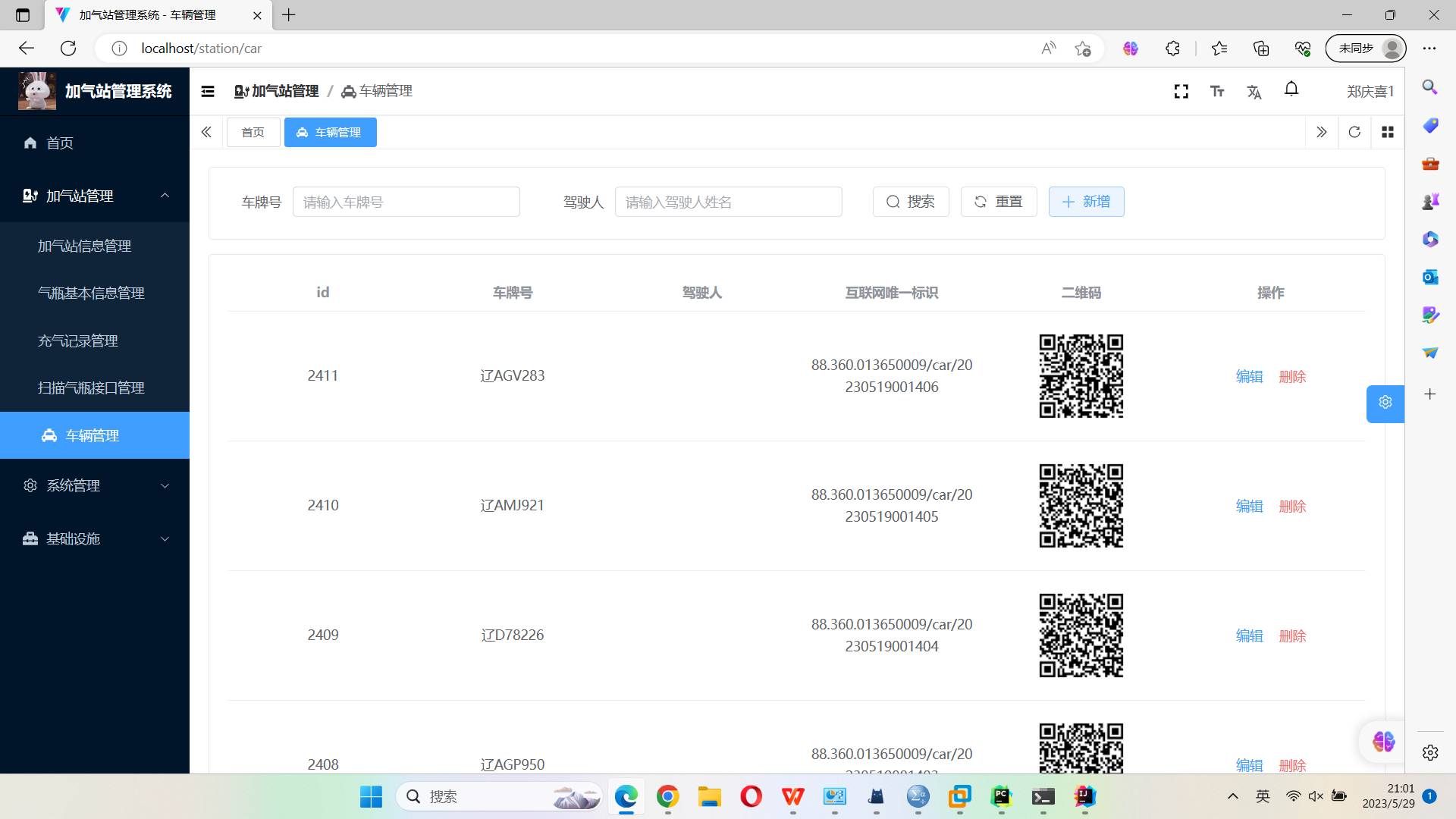Click 删除 for vehicle 辽AMJ921

coord(1292,506)
